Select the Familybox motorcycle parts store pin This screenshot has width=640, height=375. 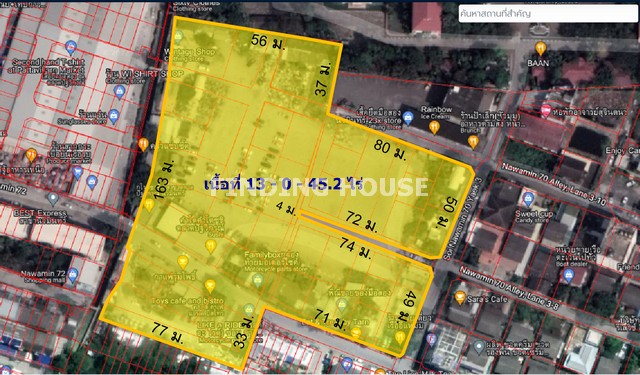click(x=257, y=280)
